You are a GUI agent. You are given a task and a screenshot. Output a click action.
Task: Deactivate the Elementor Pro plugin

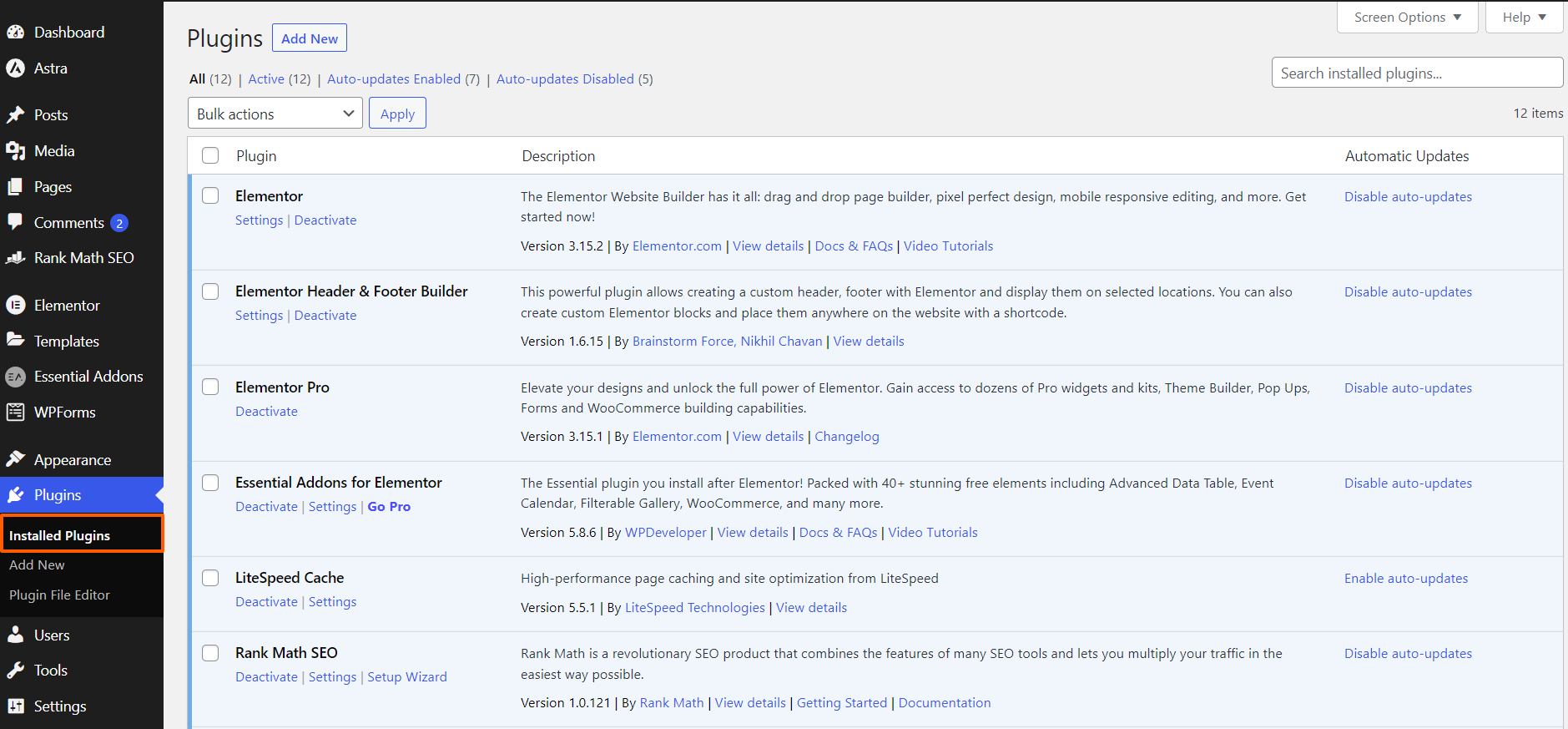pyautogui.click(x=266, y=412)
